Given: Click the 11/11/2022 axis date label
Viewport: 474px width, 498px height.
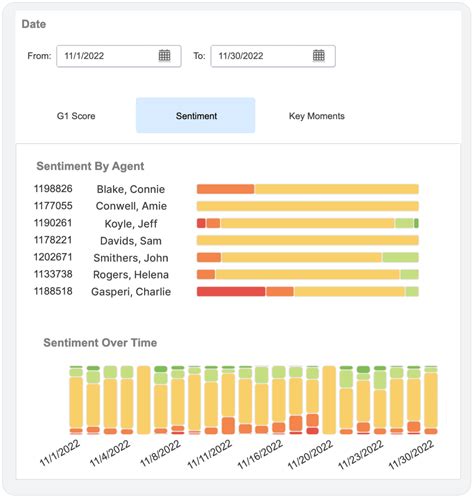Looking at the screenshot, I should pyautogui.click(x=210, y=454).
